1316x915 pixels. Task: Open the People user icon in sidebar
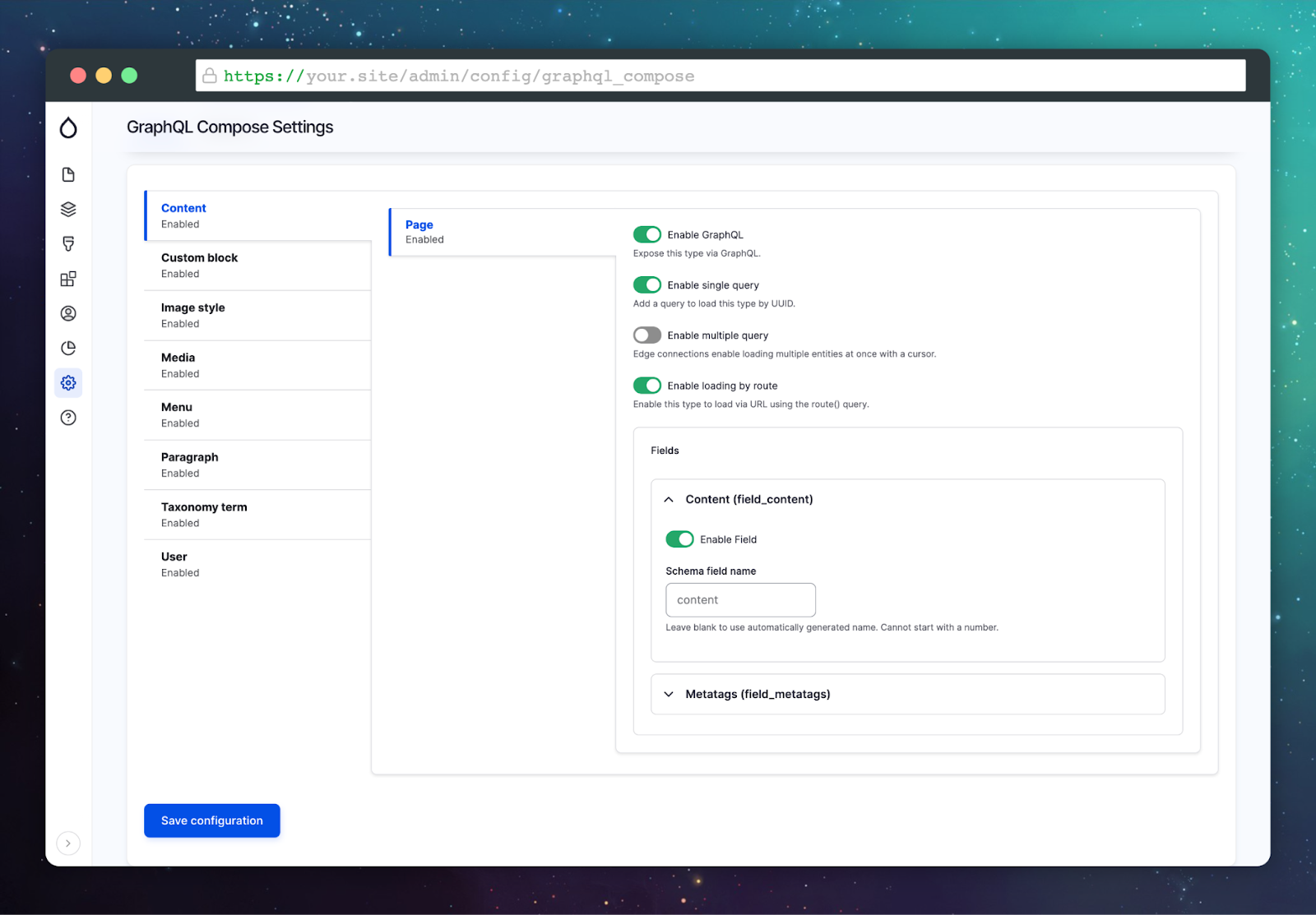point(68,313)
